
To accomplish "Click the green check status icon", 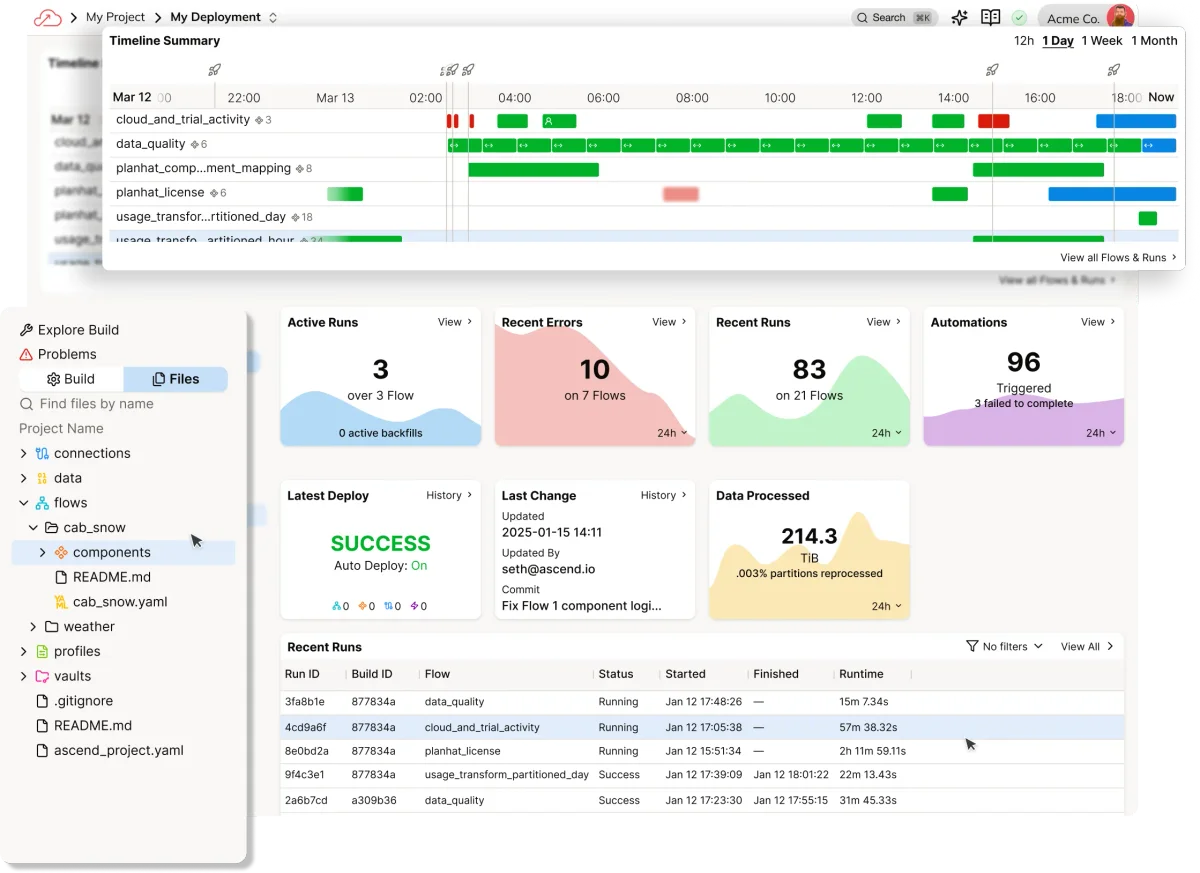I will (x=1020, y=17).
